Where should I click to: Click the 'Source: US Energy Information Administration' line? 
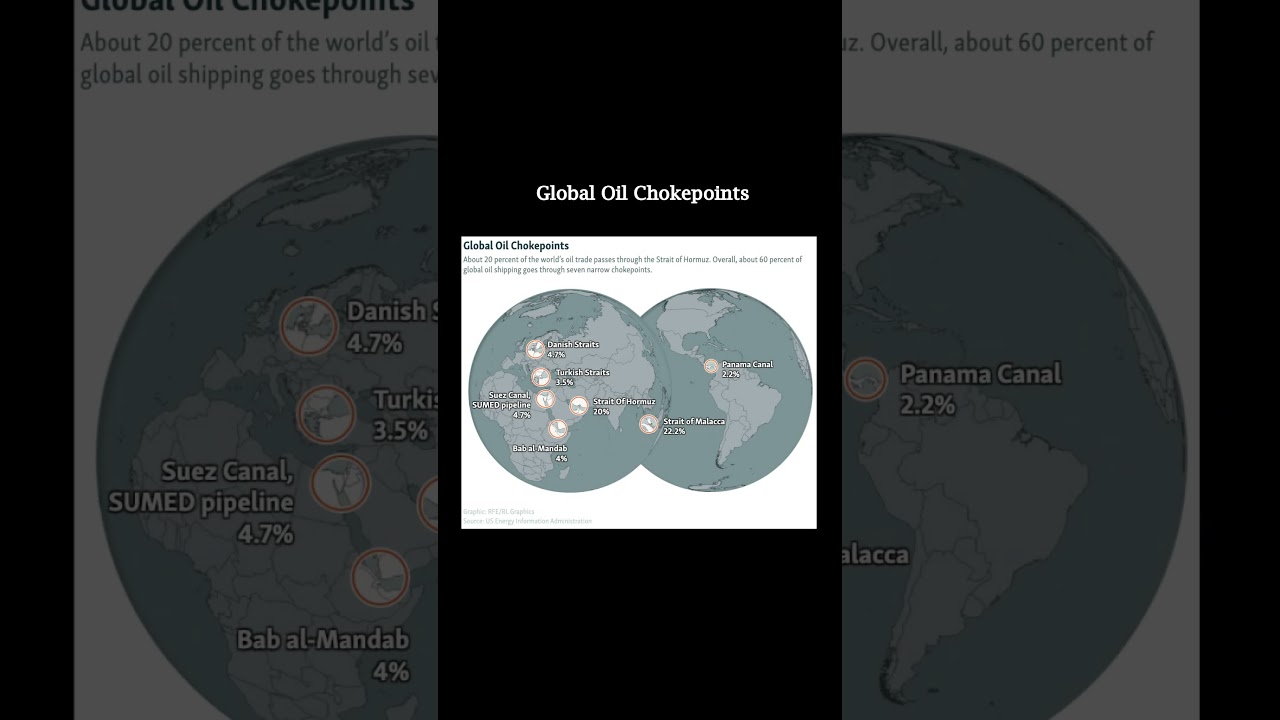click(527, 521)
